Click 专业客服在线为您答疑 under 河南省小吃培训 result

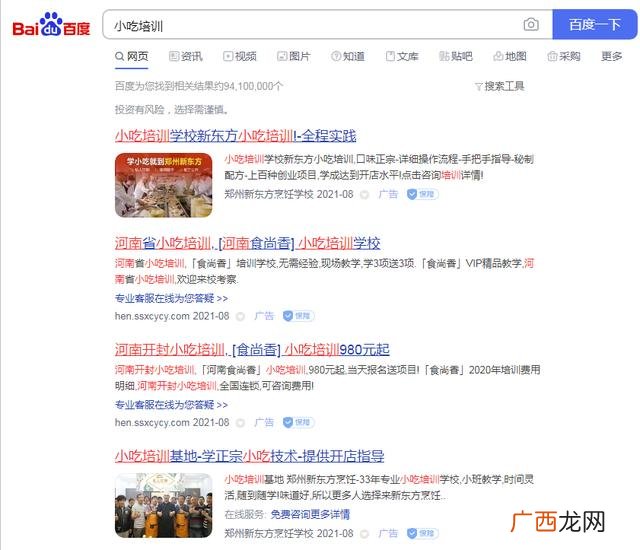(171, 298)
